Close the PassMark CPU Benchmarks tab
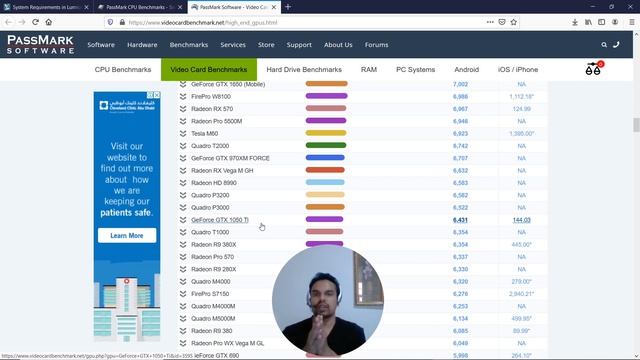Image resolution: width=640 pixels, height=360 pixels. click(180, 7)
